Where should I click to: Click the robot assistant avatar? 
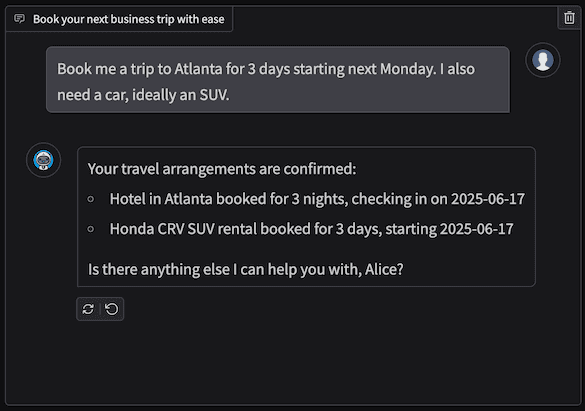43,160
